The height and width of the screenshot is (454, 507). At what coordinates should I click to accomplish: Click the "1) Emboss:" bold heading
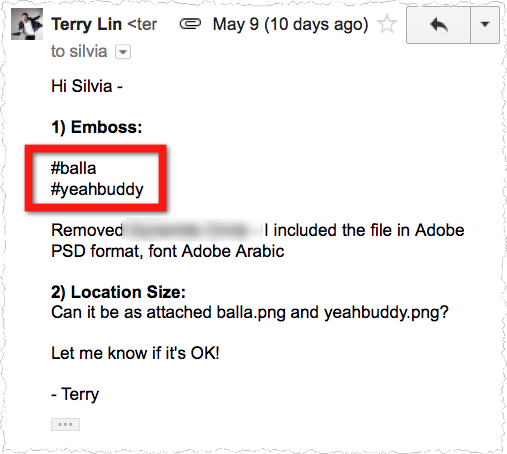pyautogui.click(x=97, y=128)
